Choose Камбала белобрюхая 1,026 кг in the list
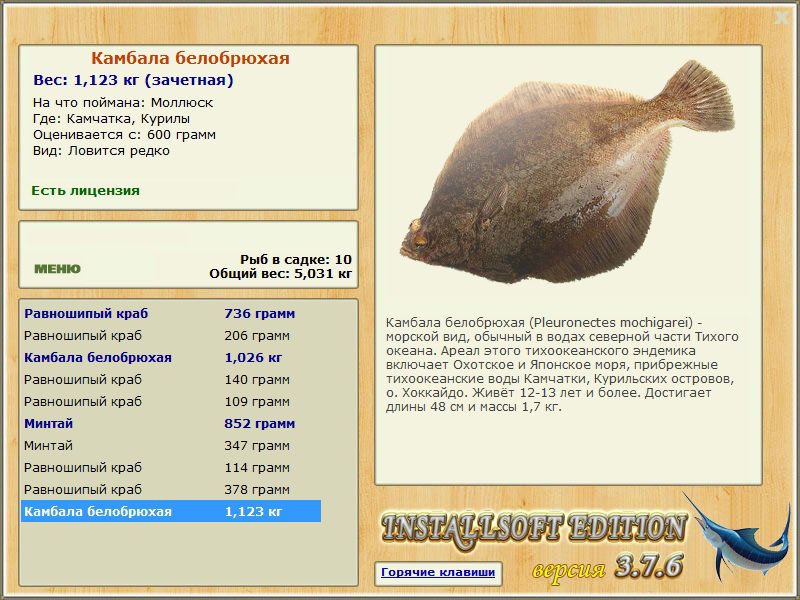 (170, 357)
